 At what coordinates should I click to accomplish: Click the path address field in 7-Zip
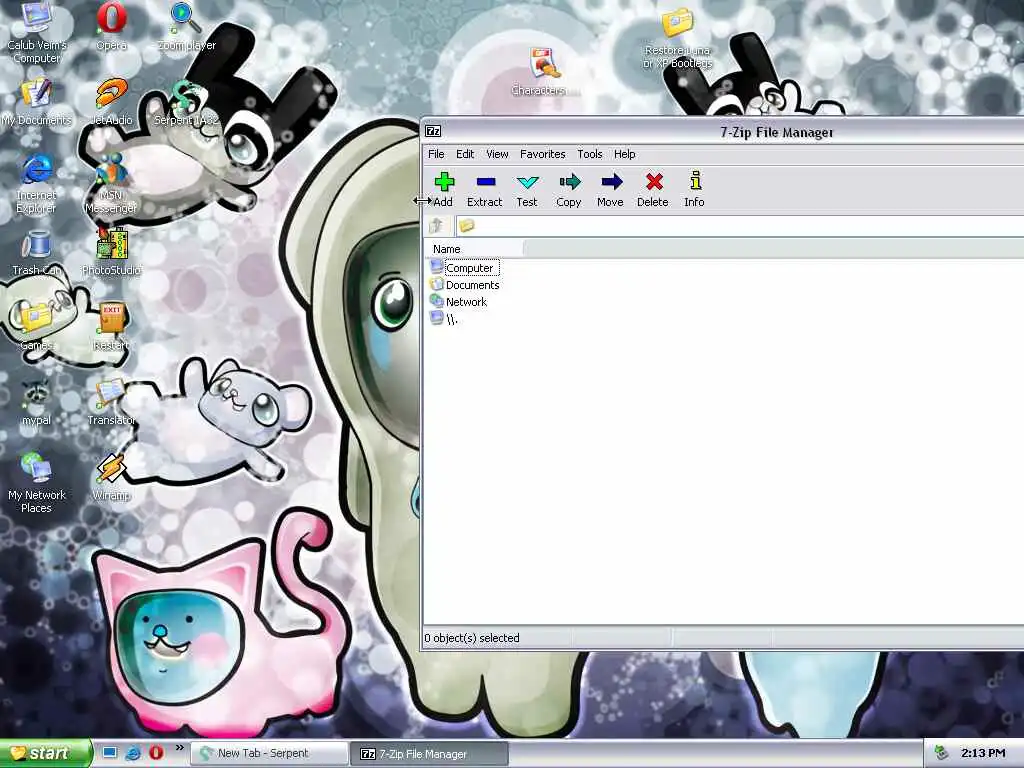740,226
